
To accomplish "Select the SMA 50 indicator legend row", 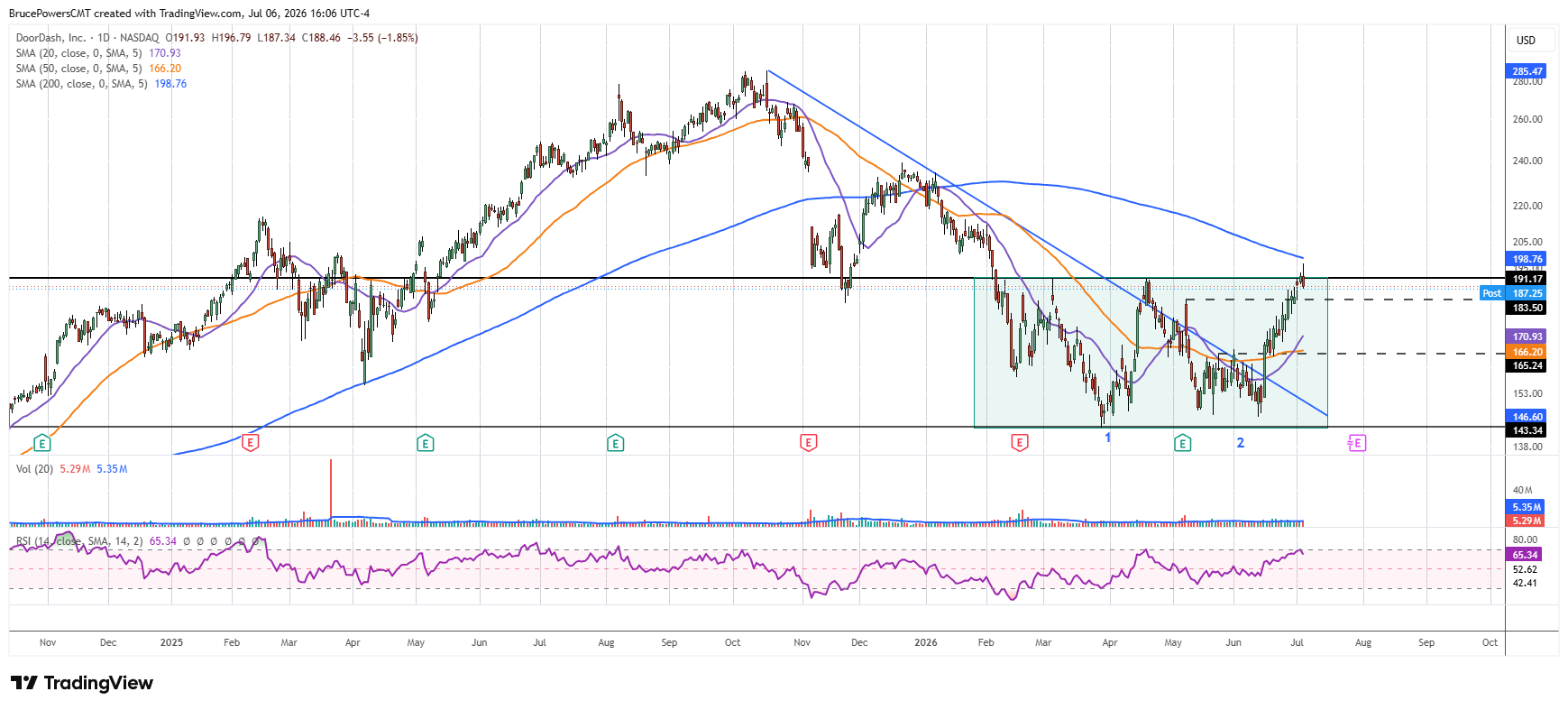I will (98, 69).
